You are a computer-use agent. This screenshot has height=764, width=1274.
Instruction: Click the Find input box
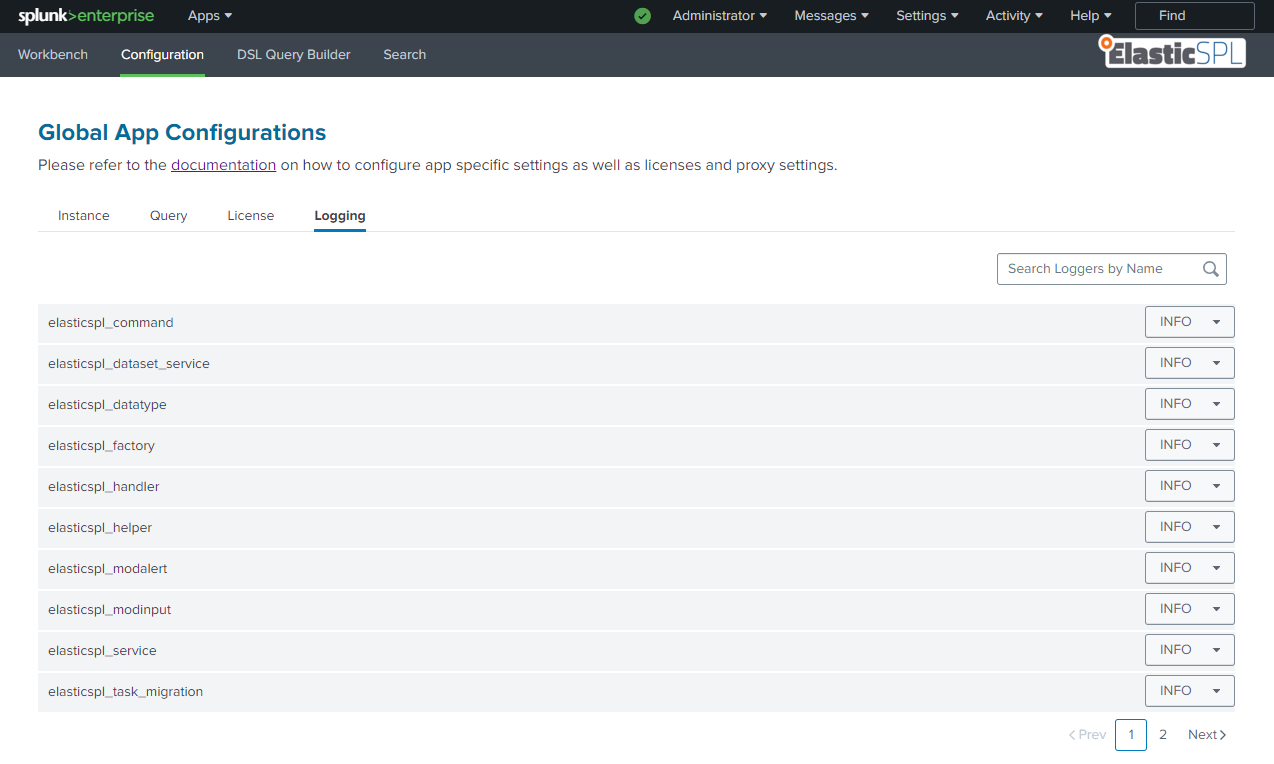[1194, 16]
